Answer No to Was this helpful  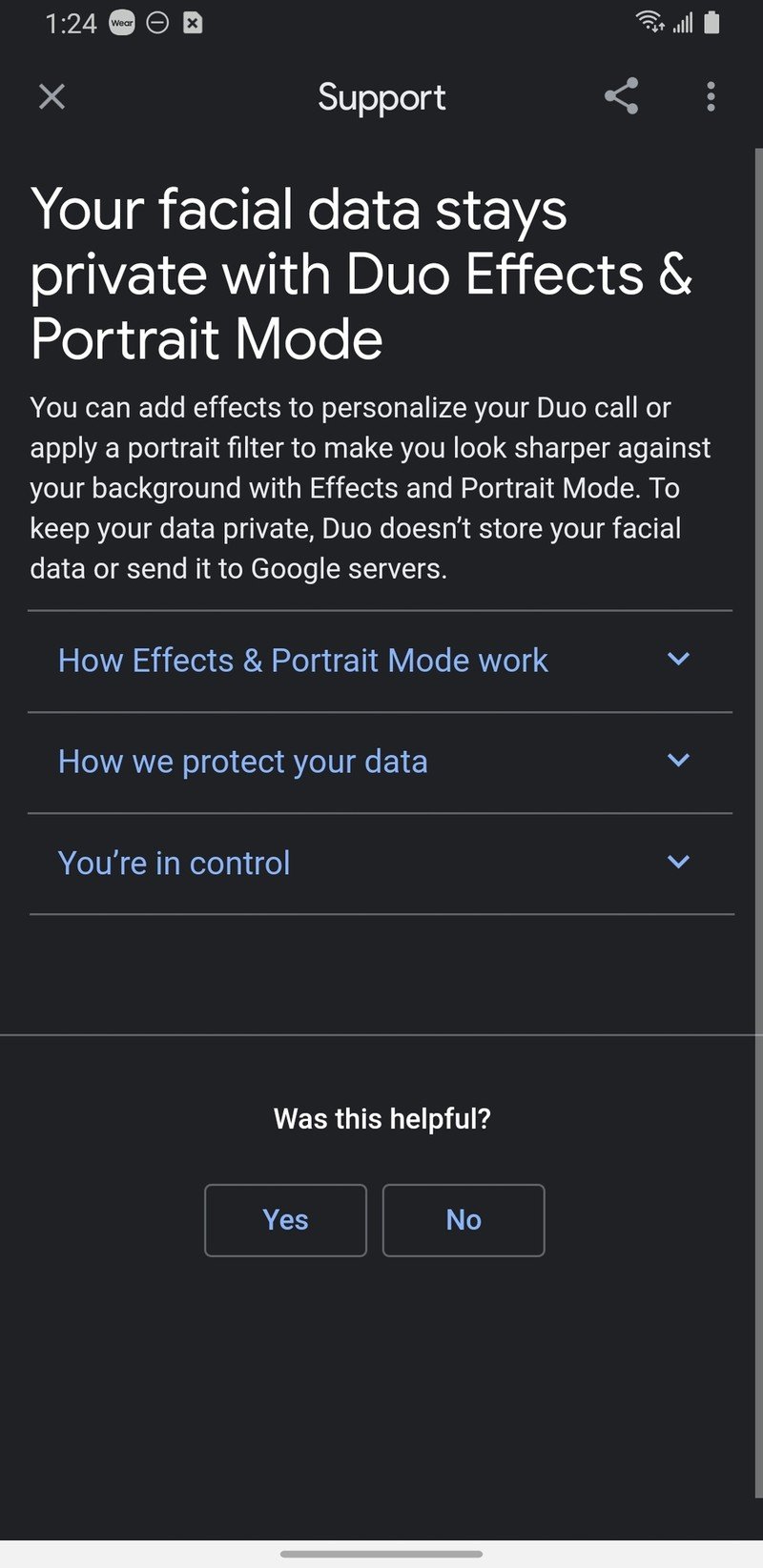point(464,1220)
